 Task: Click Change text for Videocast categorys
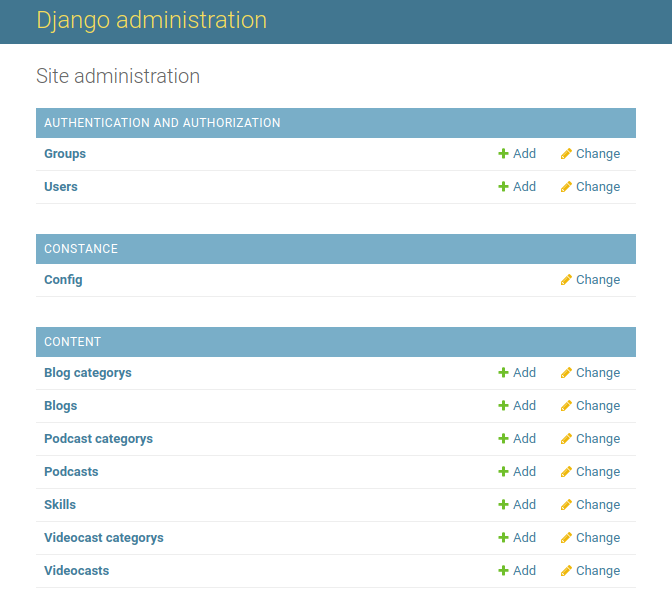(x=598, y=538)
